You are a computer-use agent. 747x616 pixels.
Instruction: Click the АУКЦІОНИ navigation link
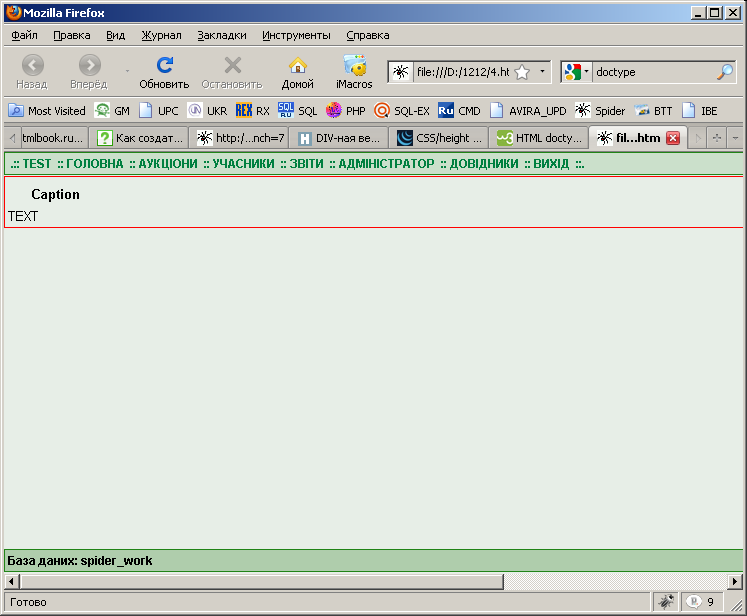(x=167, y=164)
